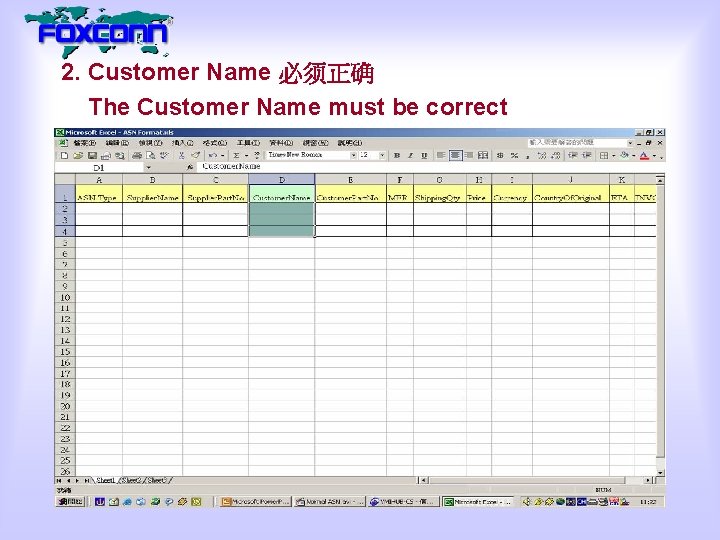Open the Undo history dropdown arrow

point(222,156)
